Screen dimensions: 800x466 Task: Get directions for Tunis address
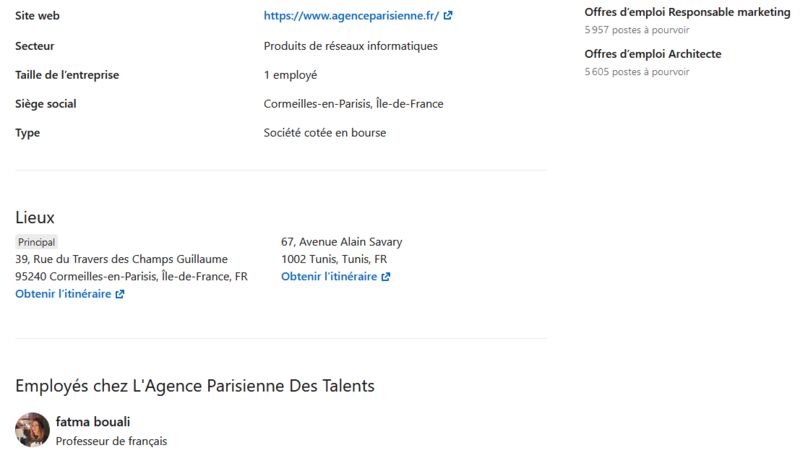(x=329, y=277)
